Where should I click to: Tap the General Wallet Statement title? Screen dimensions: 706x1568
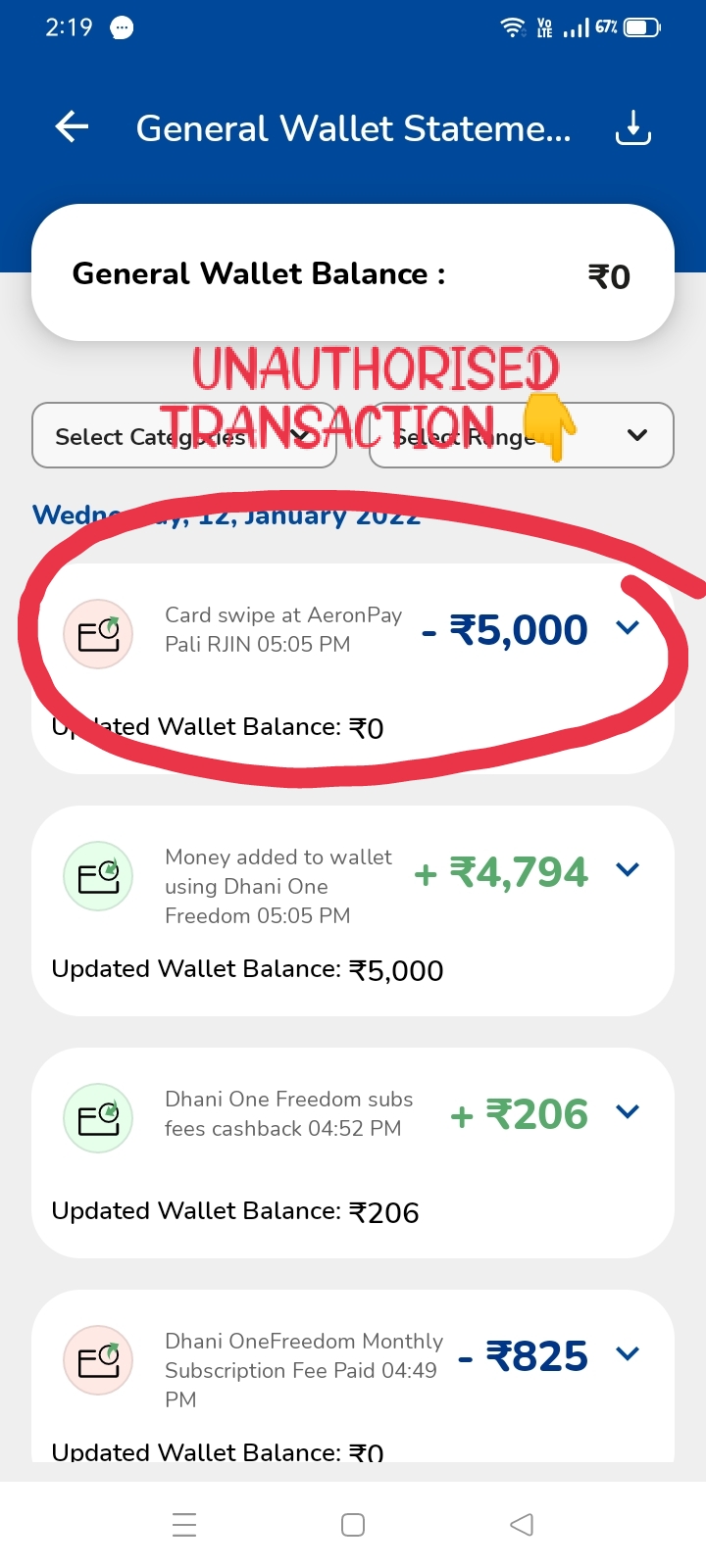point(353,128)
